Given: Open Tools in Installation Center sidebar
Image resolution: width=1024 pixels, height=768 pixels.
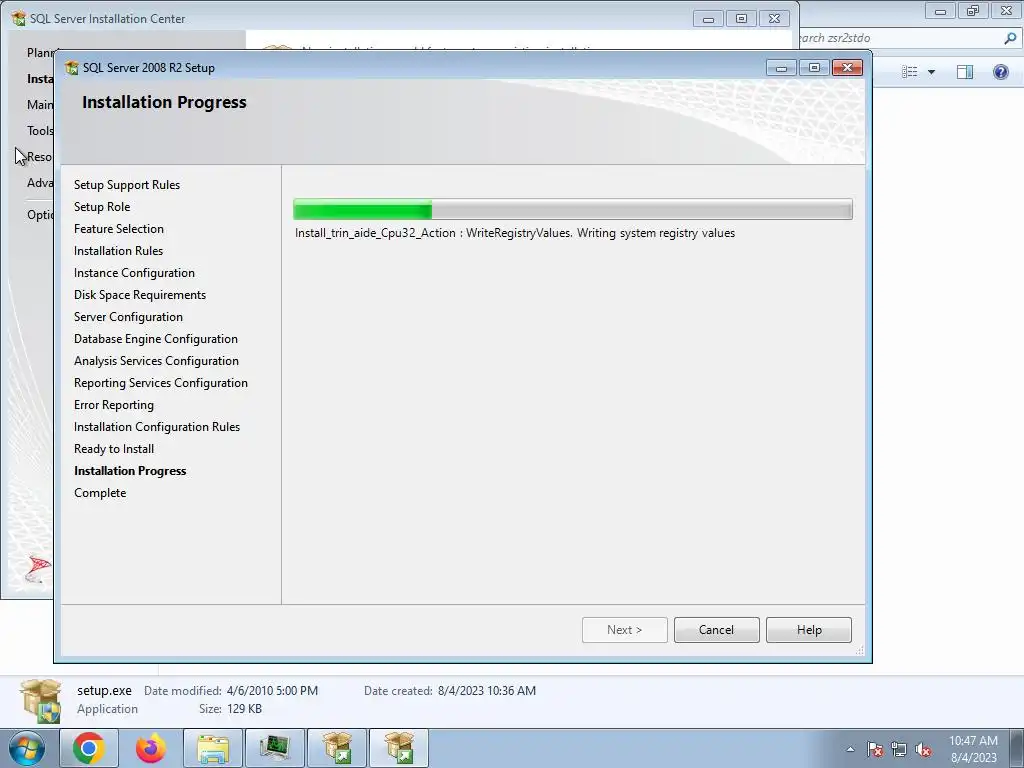Looking at the screenshot, I should coord(40,131).
